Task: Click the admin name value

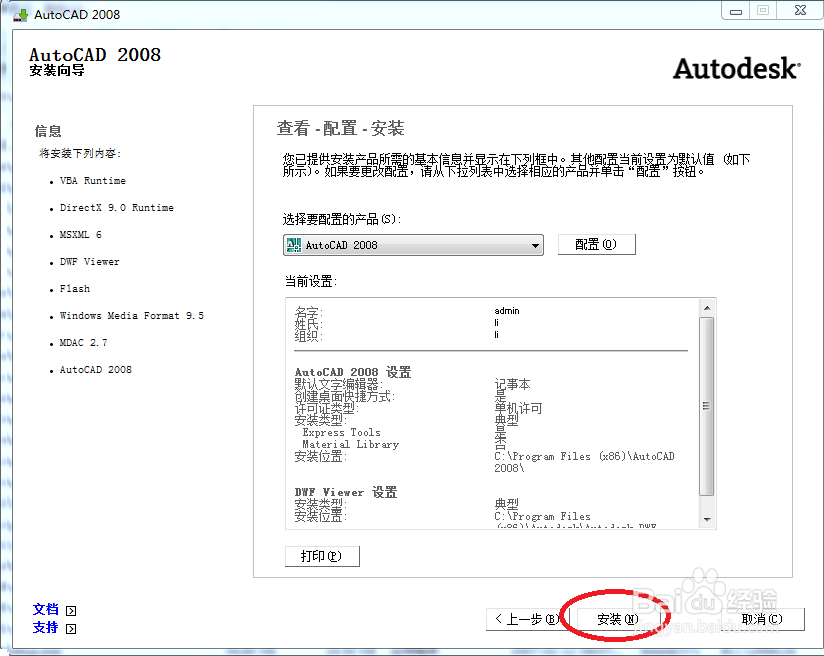Action: point(507,311)
